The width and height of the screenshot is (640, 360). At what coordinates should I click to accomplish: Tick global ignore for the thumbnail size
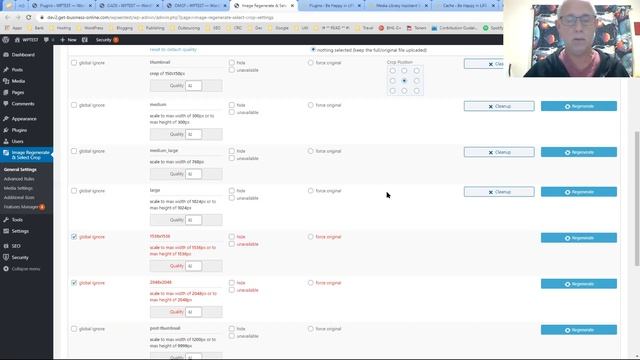(74, 63)
